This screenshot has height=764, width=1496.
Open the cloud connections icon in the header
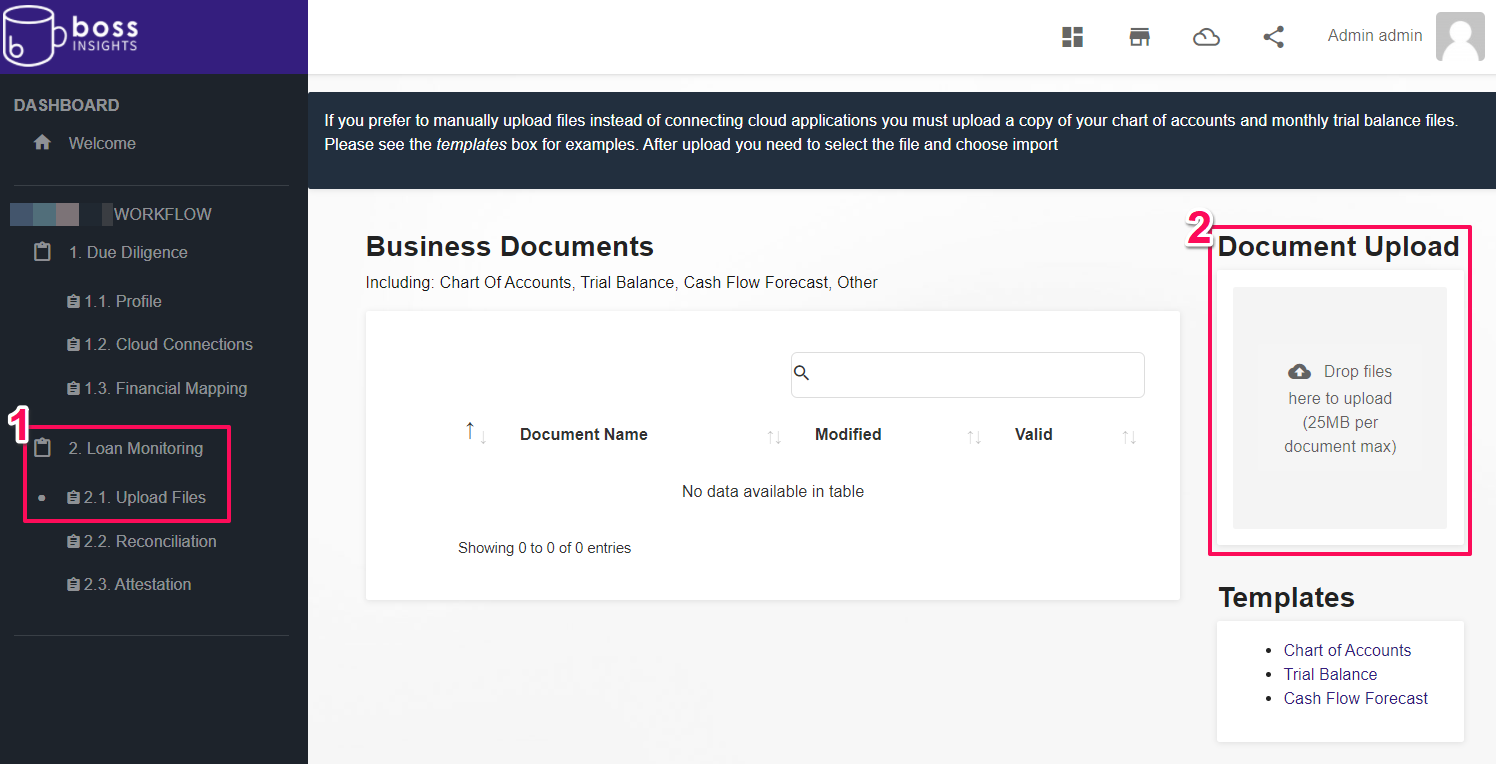point(1206,36)
